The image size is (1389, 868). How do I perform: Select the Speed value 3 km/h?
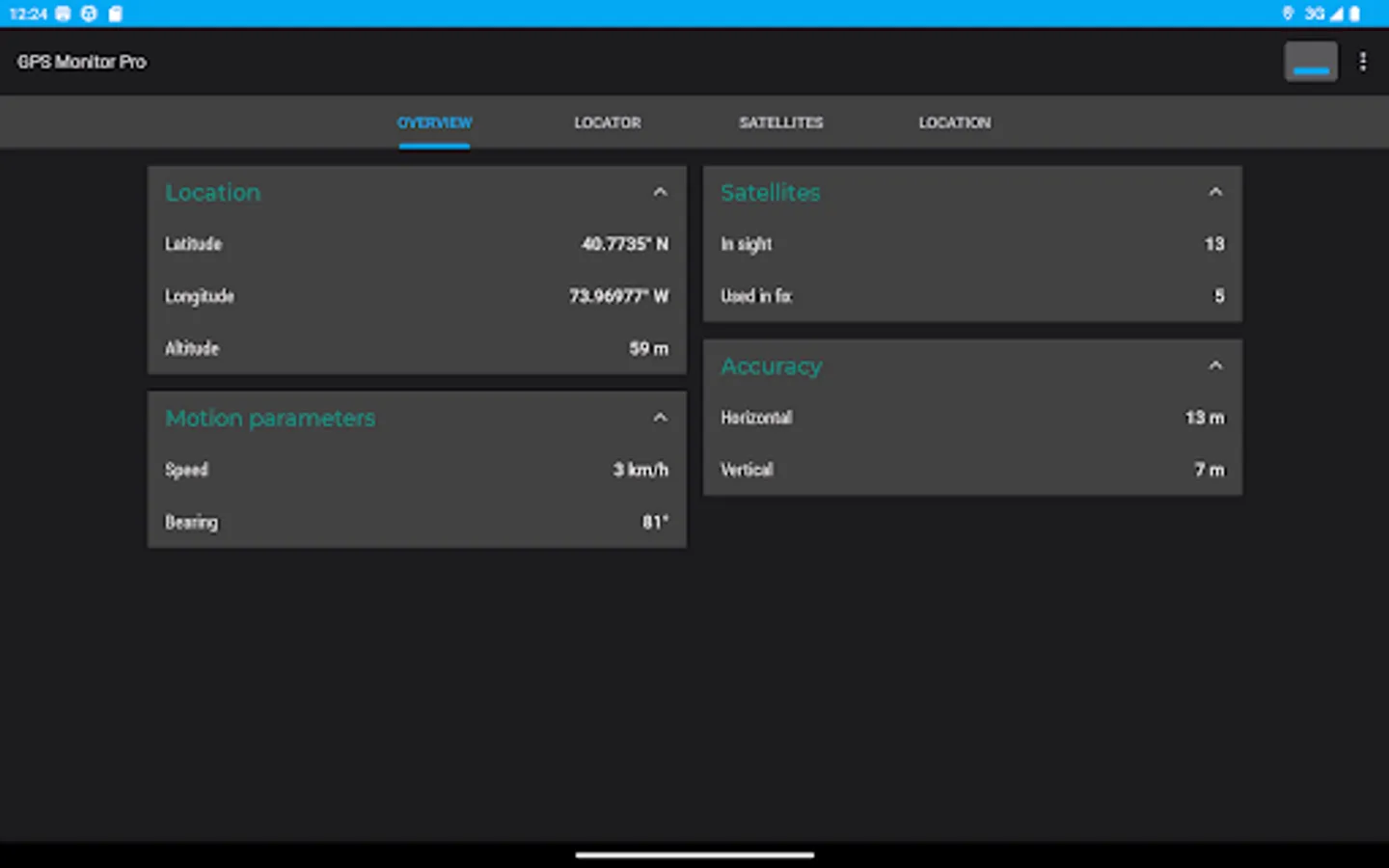(640, 470)
